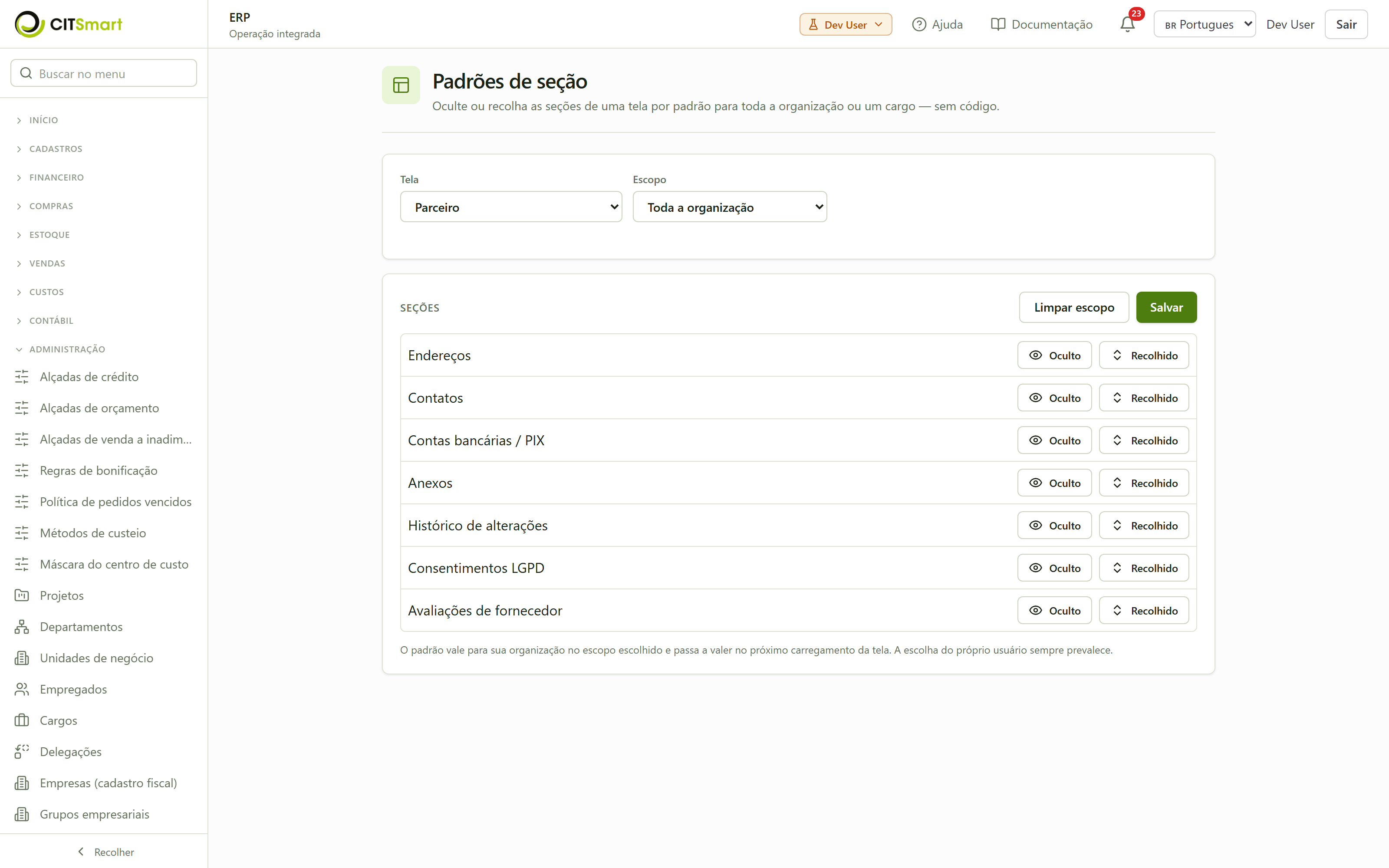Toggle Oculto for Contatos section

1054,398
